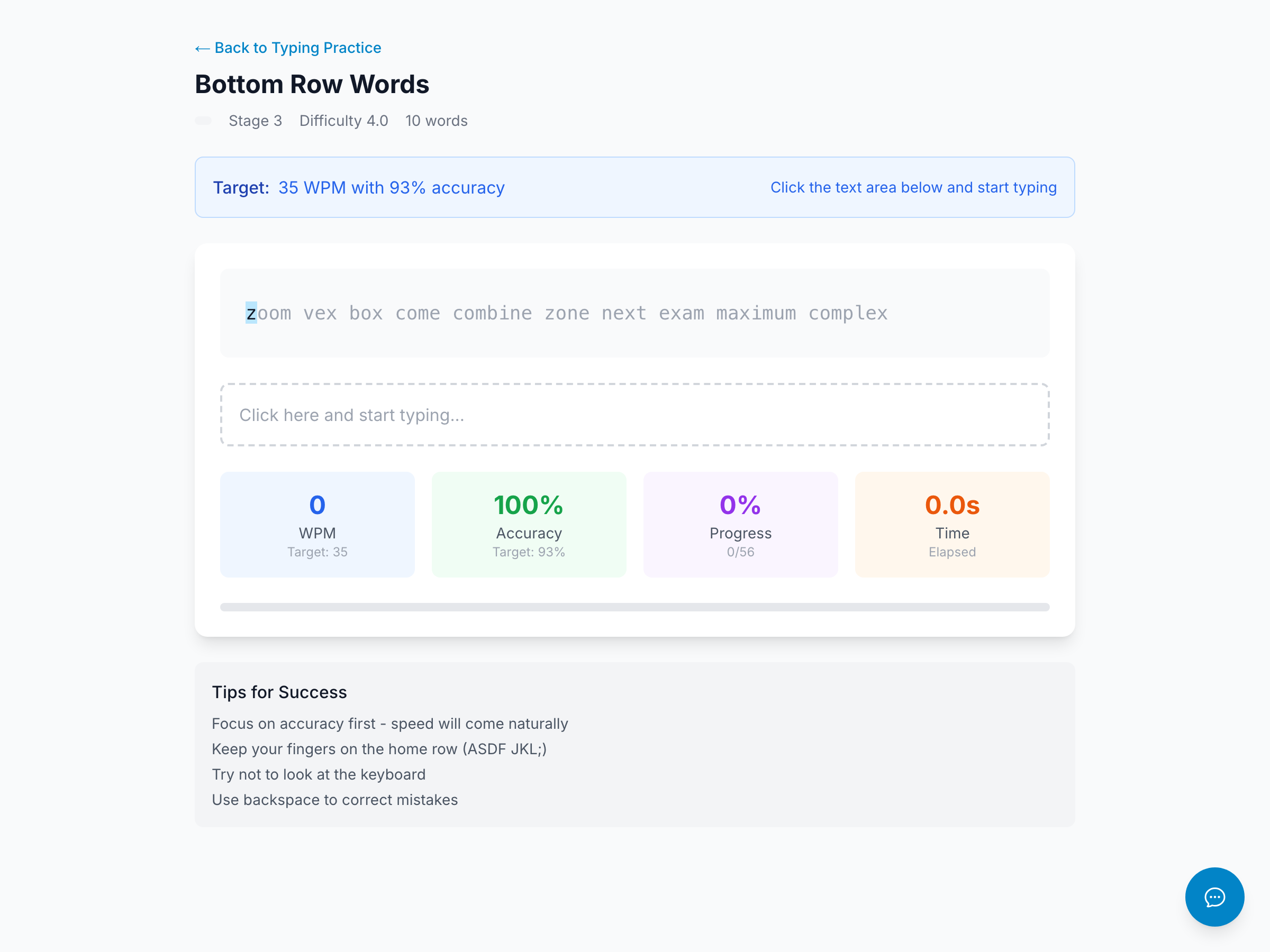
Task: Click the small badge beside Stage 3
Action: [x=203, y=121]
